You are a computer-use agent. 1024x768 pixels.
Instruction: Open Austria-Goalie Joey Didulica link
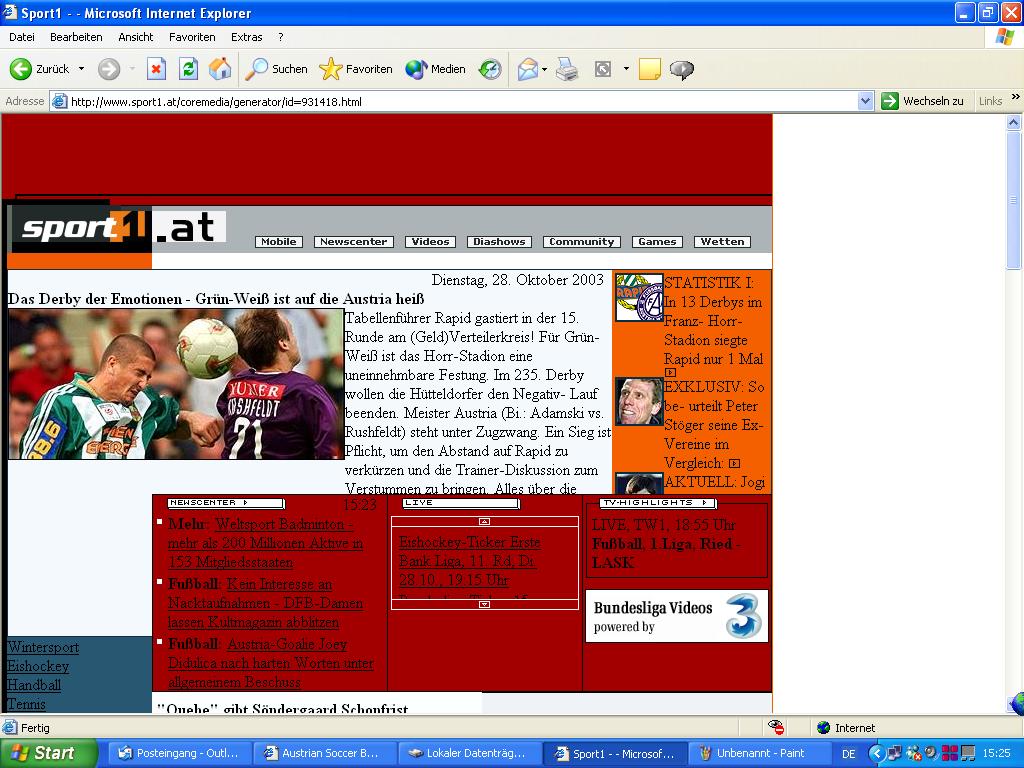pyautogui.click(x=270, y=663)
